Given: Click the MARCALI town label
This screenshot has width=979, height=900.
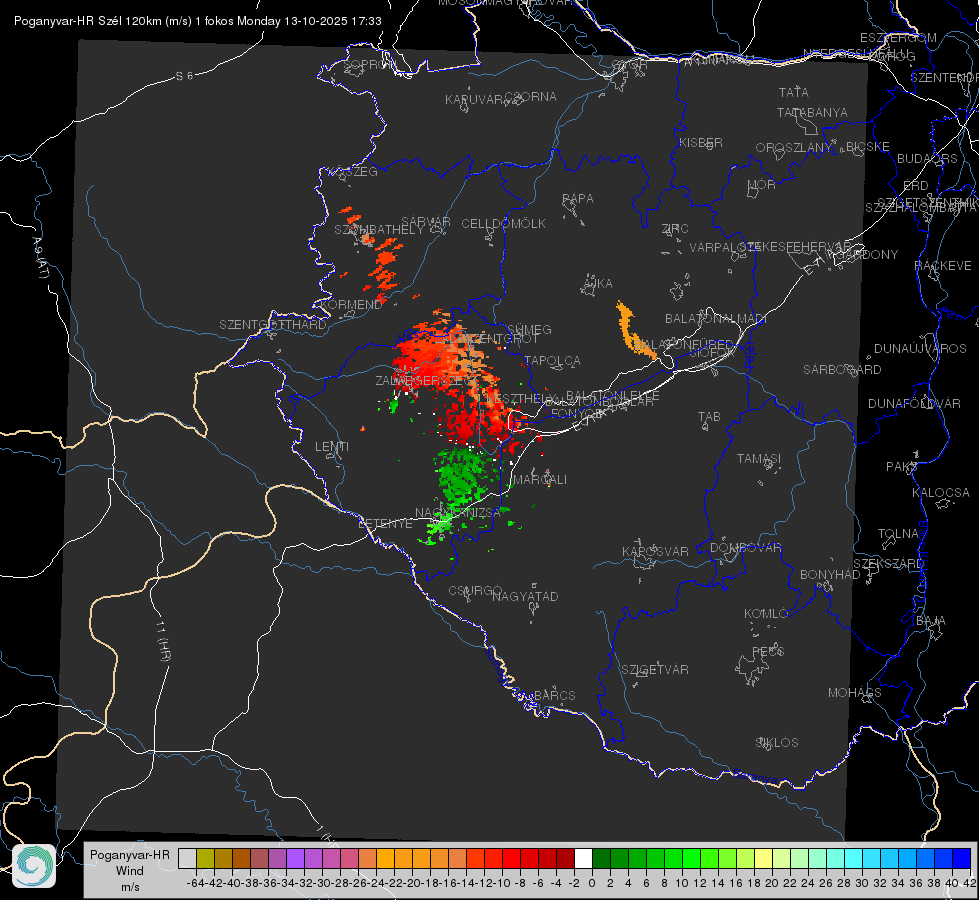Looking at the screenshot, I should coord(539,480).
